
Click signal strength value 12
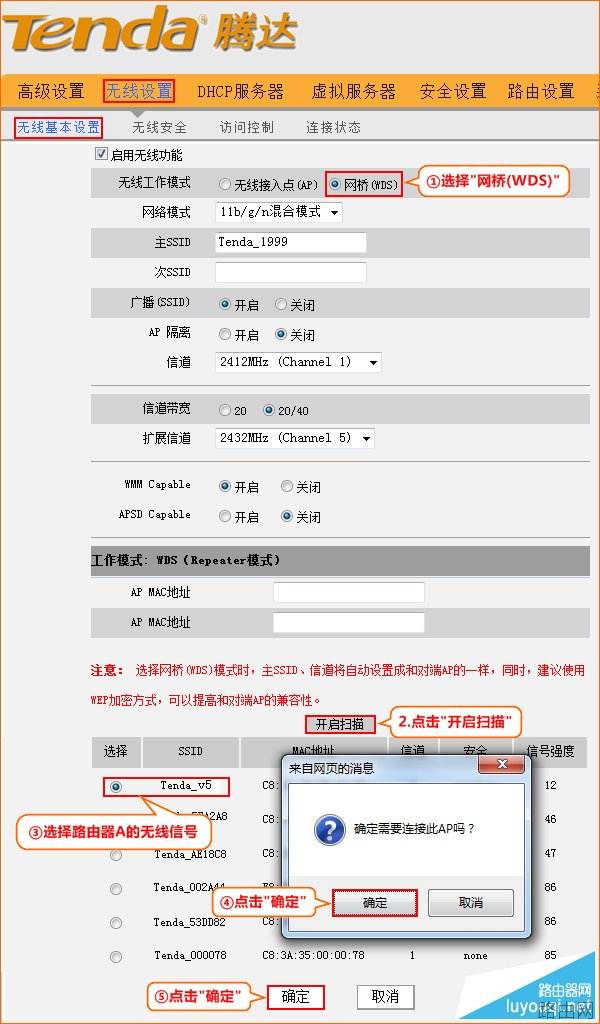click(x=550, y=785)
